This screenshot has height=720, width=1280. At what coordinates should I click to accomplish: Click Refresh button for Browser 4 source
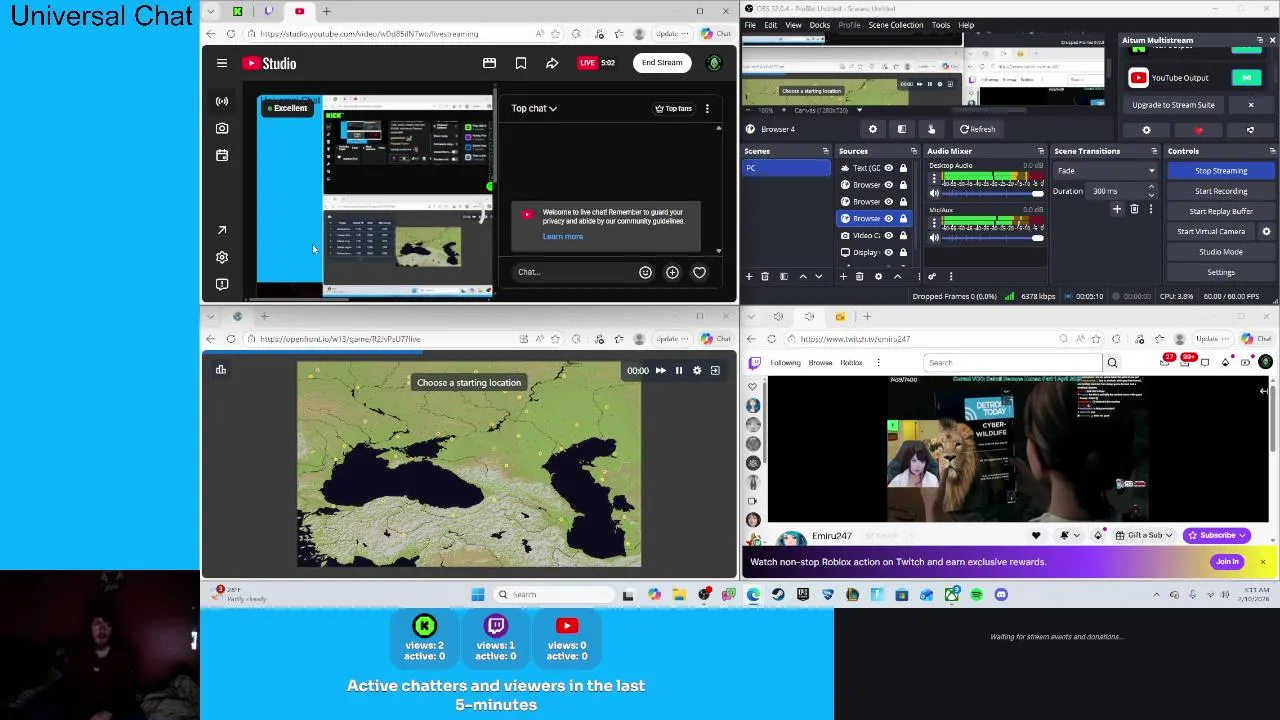point(978,129)
